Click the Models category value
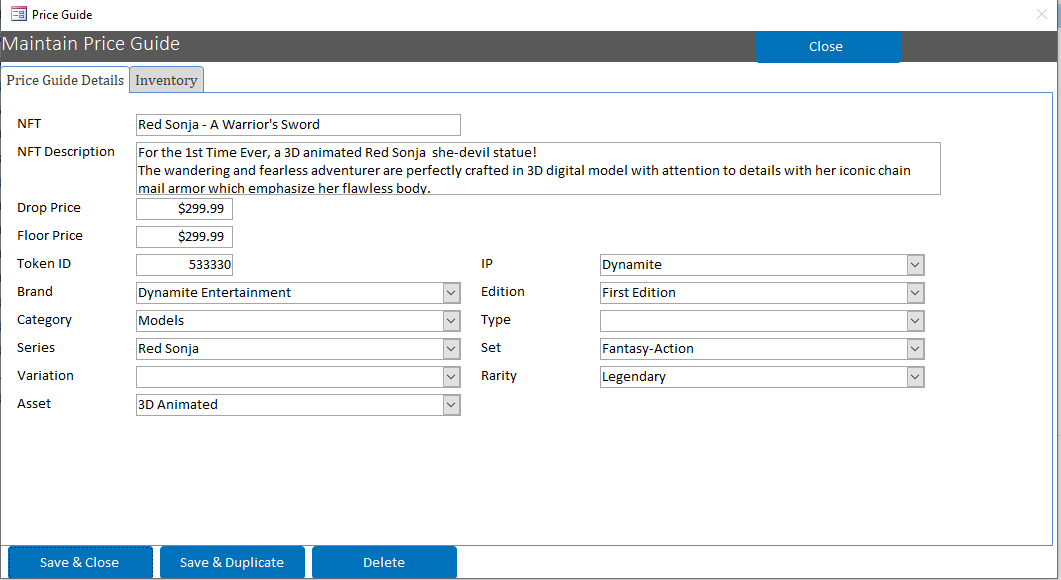Screen dimensions: 1061x580 pos(161,321)
